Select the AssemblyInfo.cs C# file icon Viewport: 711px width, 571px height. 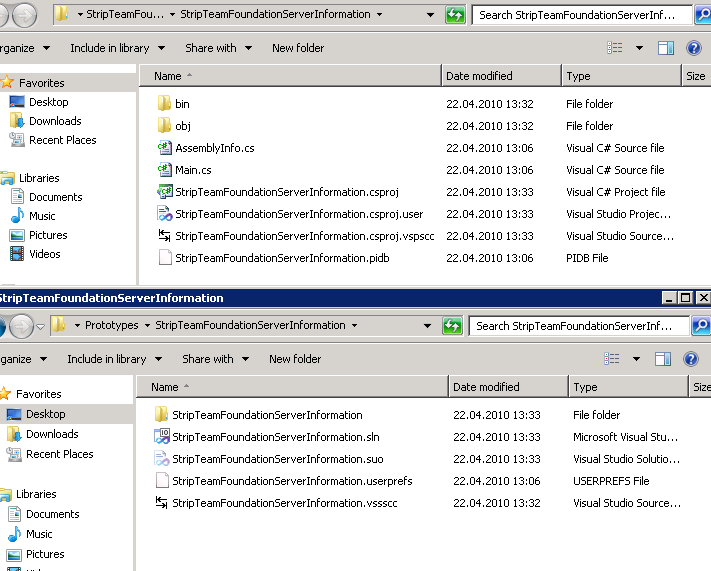tap(164, 148)
